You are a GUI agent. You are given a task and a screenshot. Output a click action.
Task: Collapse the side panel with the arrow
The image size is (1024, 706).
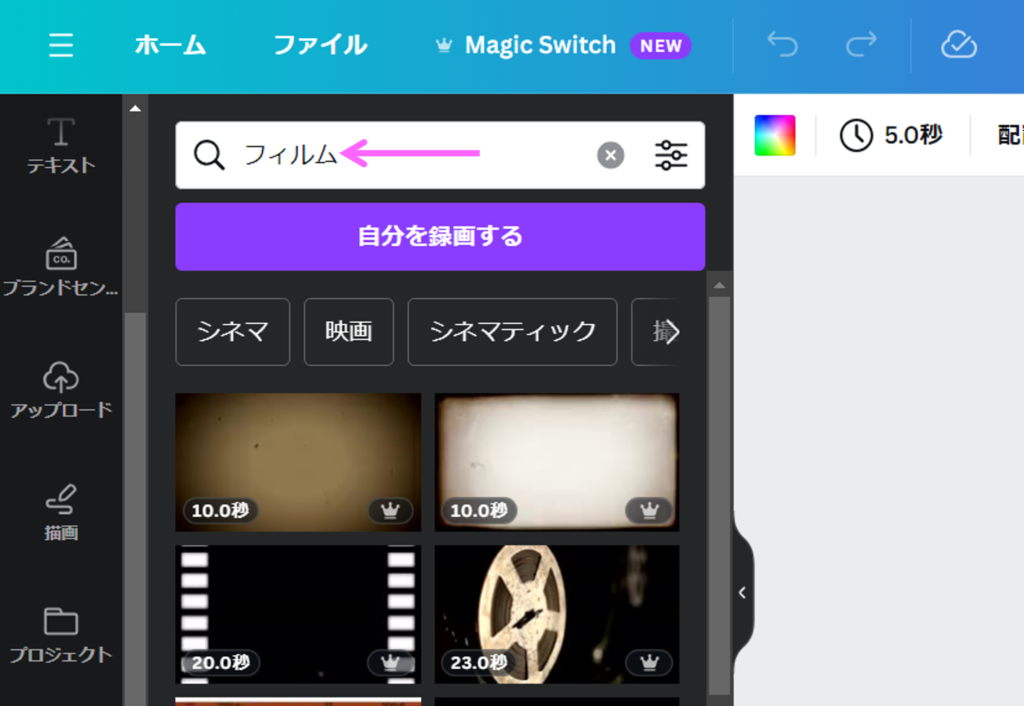point(742,592)
